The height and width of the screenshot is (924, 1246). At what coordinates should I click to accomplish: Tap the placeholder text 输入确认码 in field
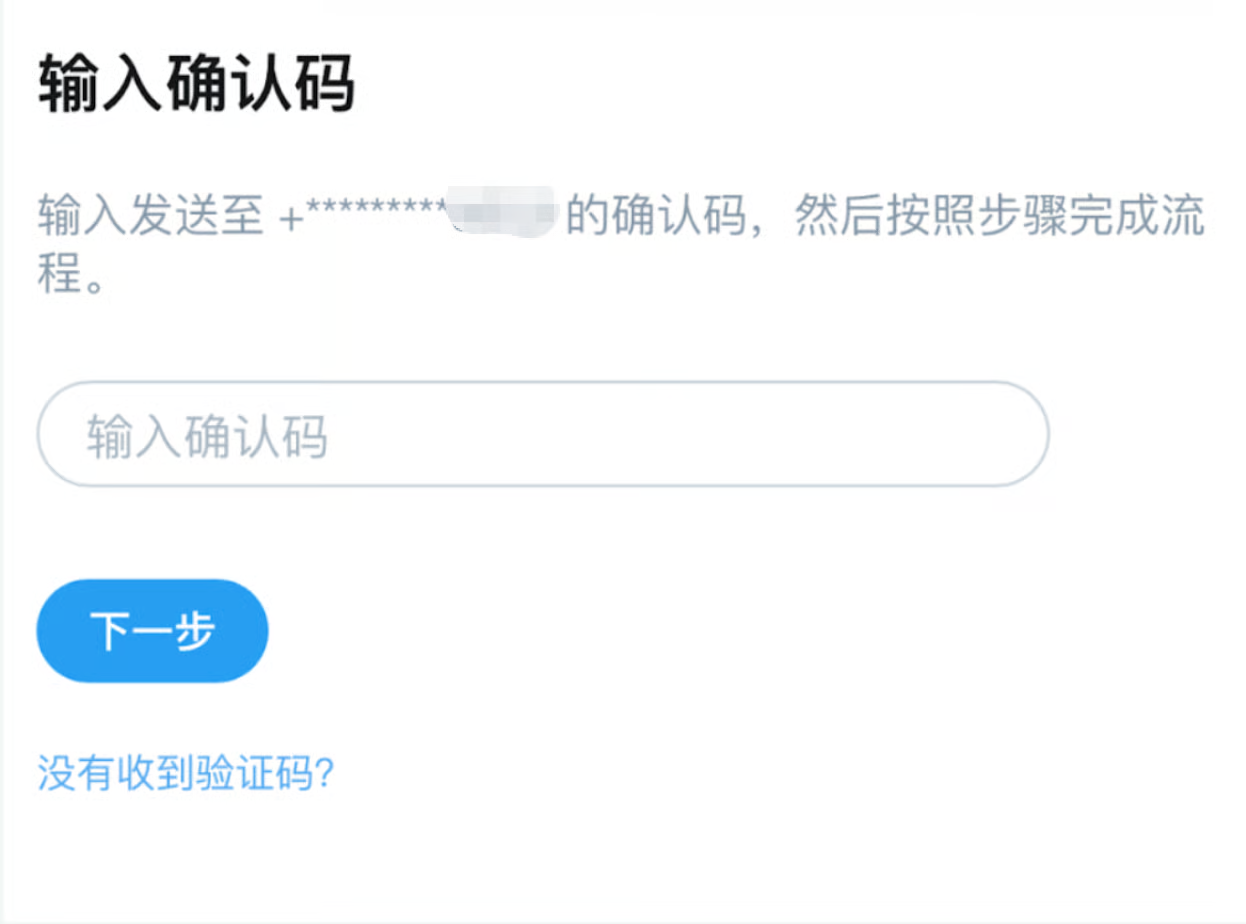tap(207, 437)
